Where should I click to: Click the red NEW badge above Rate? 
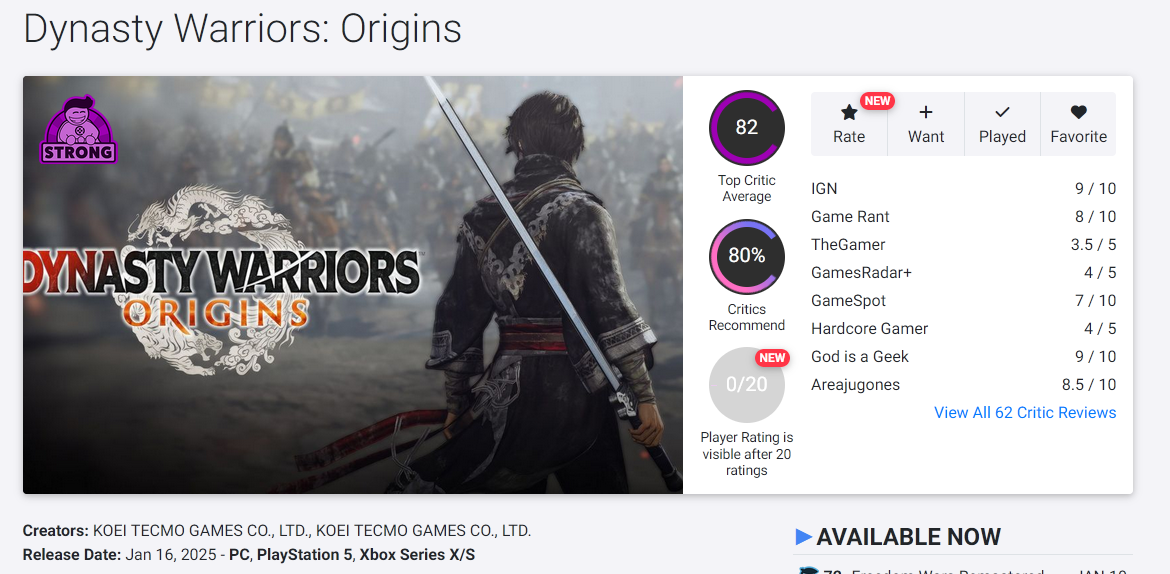[877, 101]
